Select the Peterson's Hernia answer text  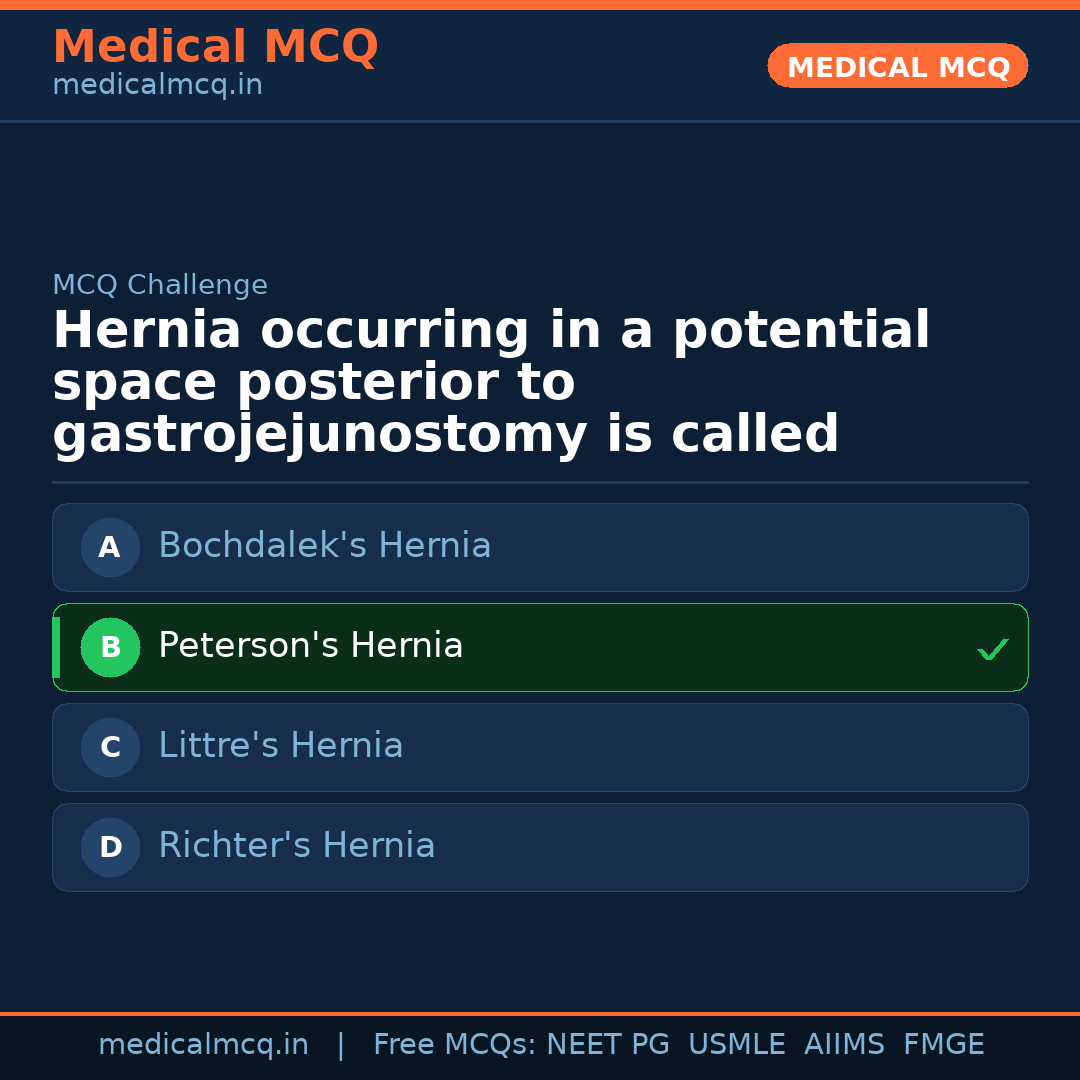tap(310, 646)
